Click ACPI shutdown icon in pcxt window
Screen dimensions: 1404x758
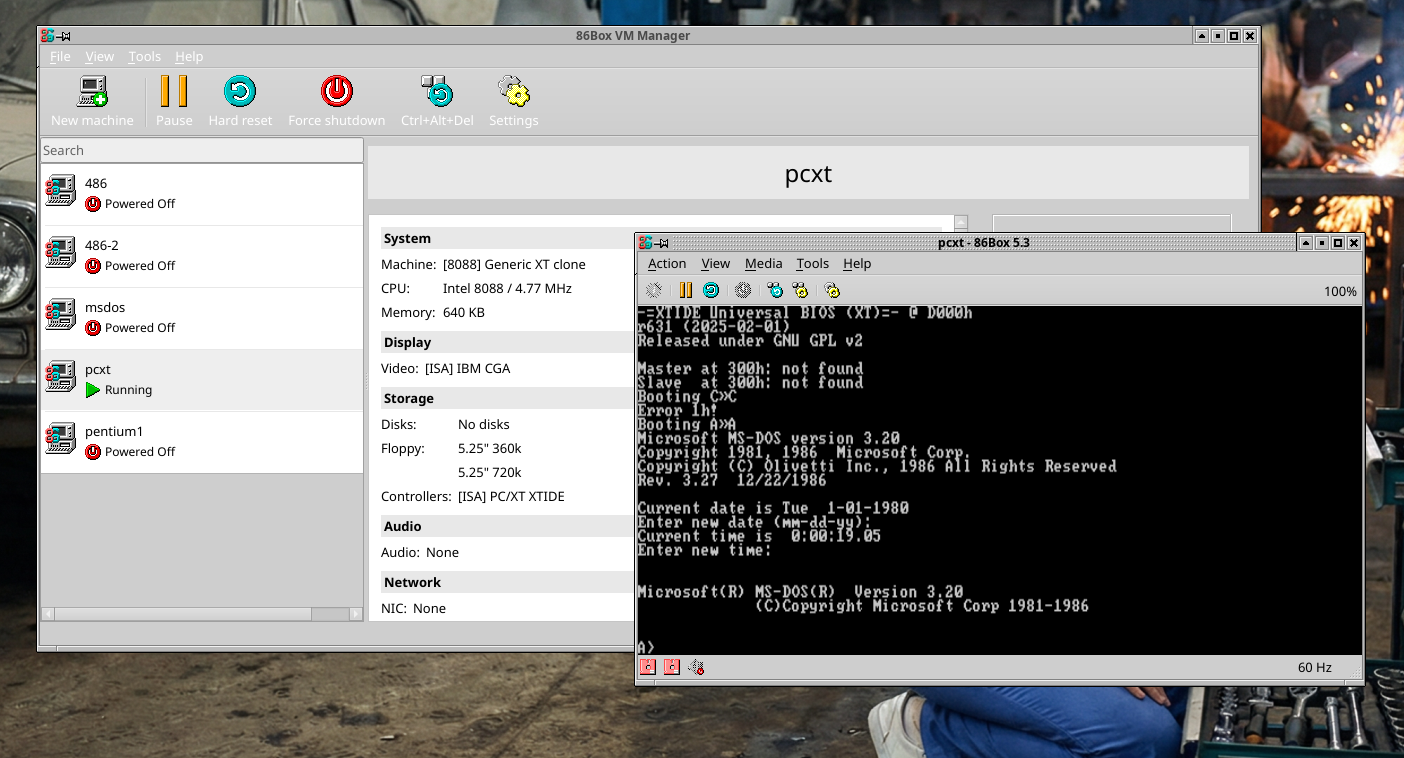coord(742,290)
